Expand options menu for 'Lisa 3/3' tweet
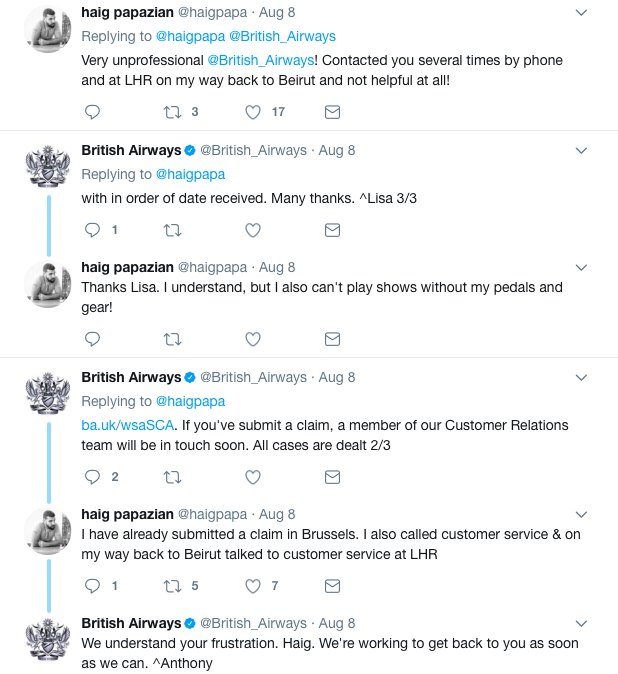This screenshot has height=674, width=618. point(581,150)
